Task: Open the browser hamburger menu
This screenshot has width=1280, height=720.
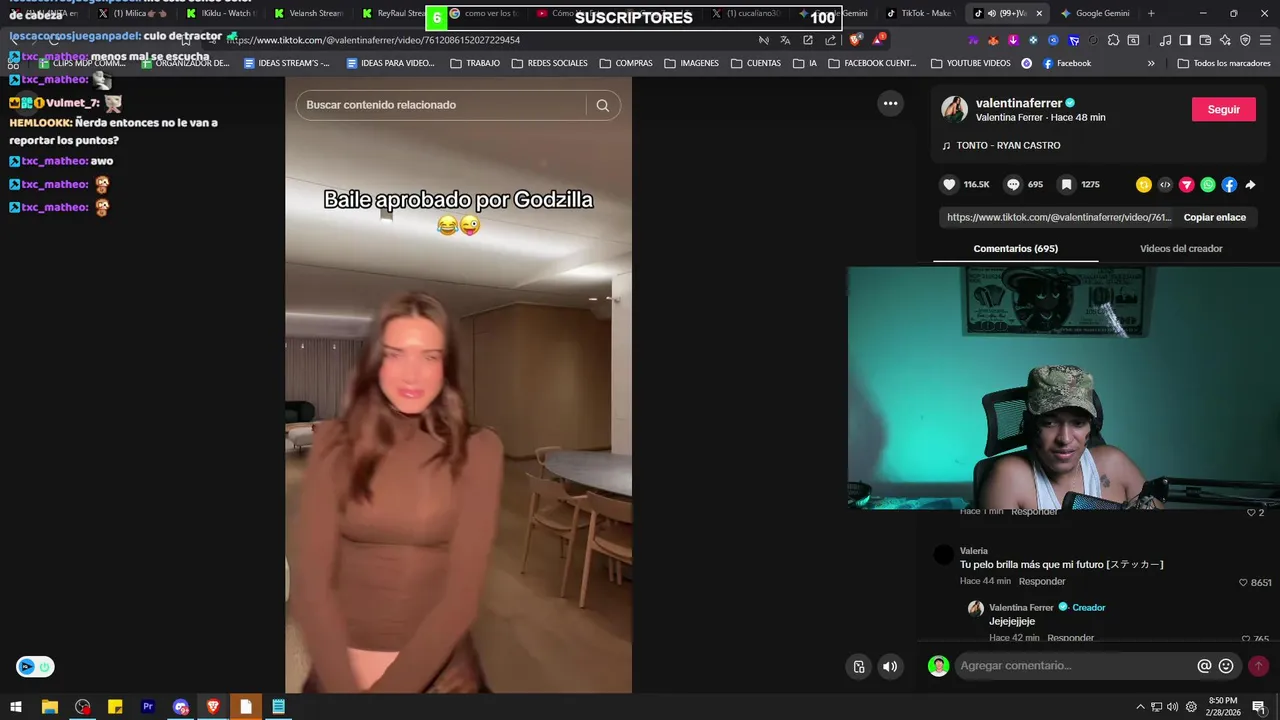Action: (x=1265, y=40)
